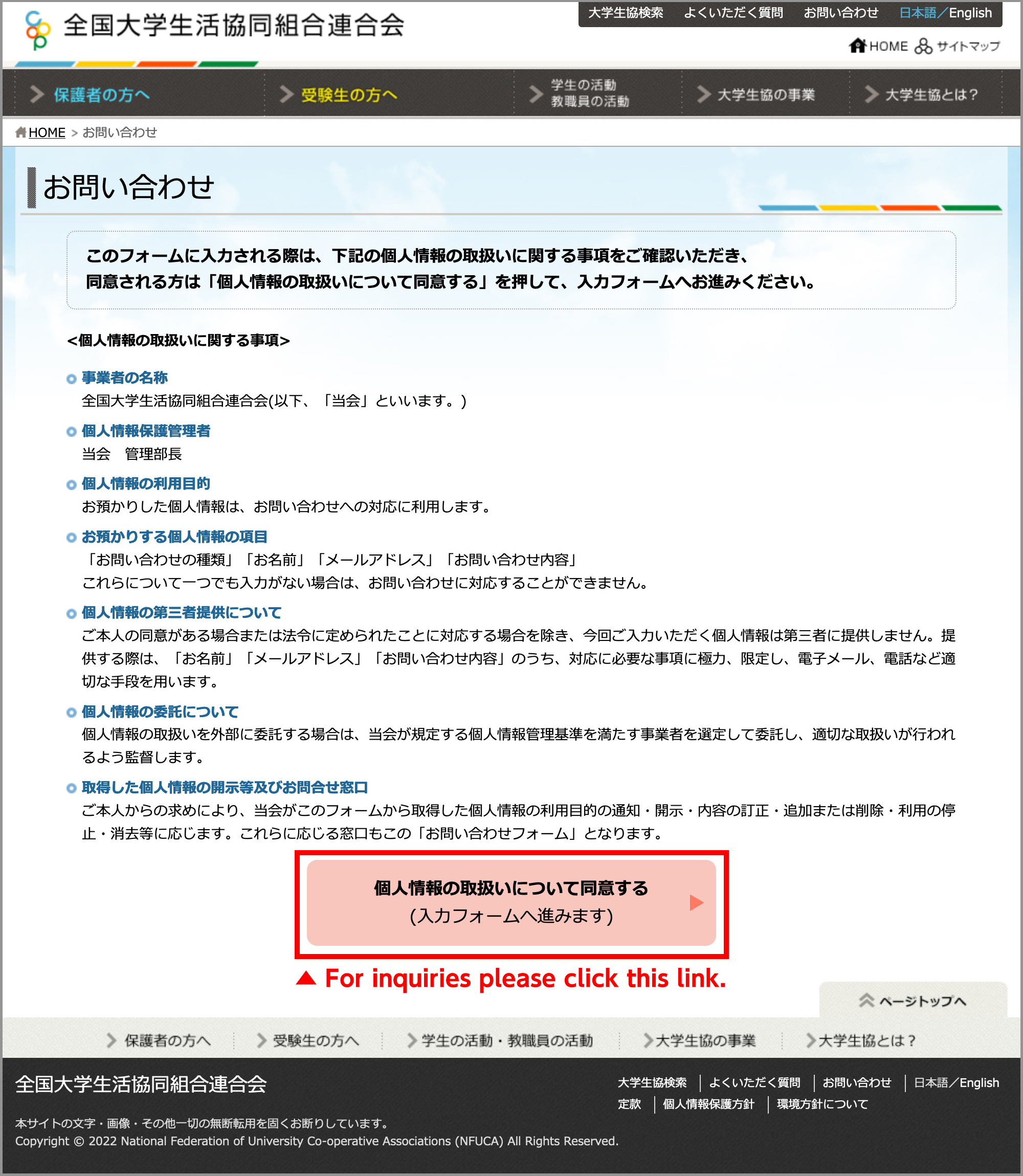Click the footer title 全国大学生活協同組合連合会
Screen dimensions: 1023x1176
[141, 1083]
